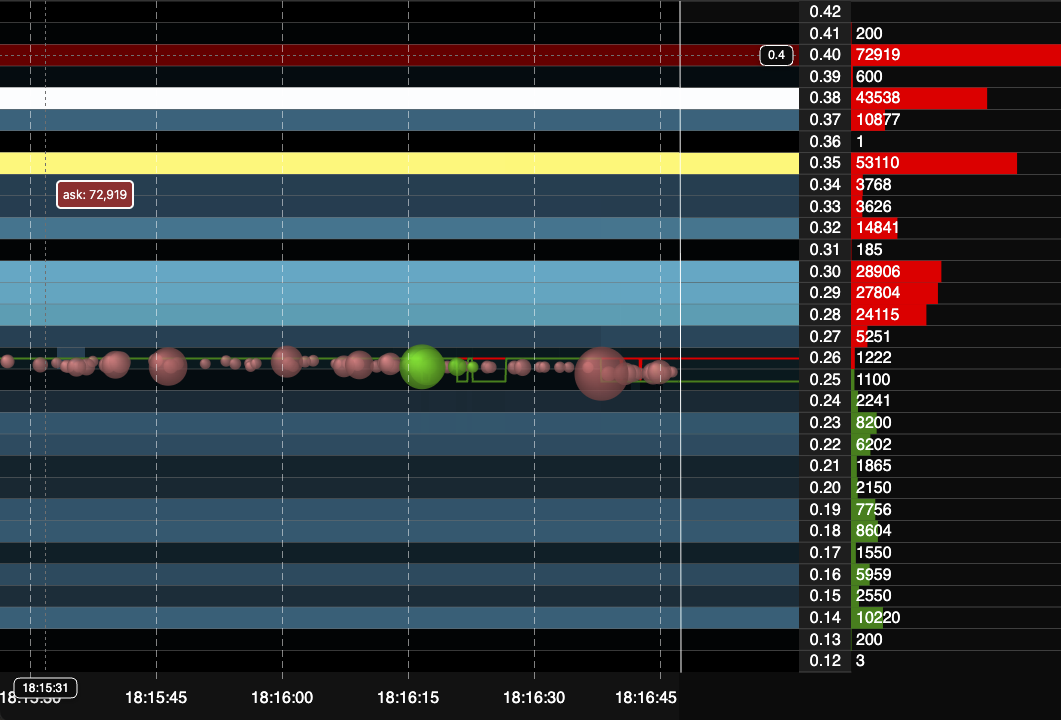The image size is (1061, 720).
Task: Click the large green trade bubble
Action: tap(422, 367)
